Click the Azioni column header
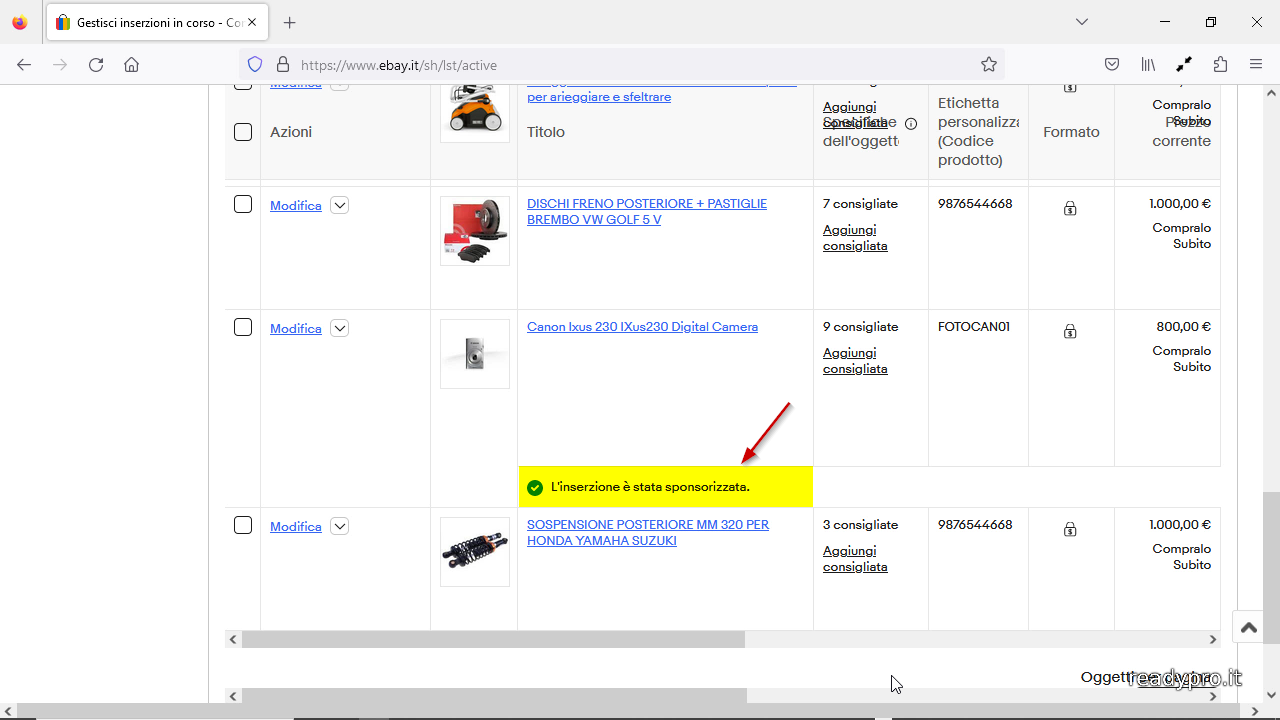Screen dimensions: 1280x720 [291, 132]
